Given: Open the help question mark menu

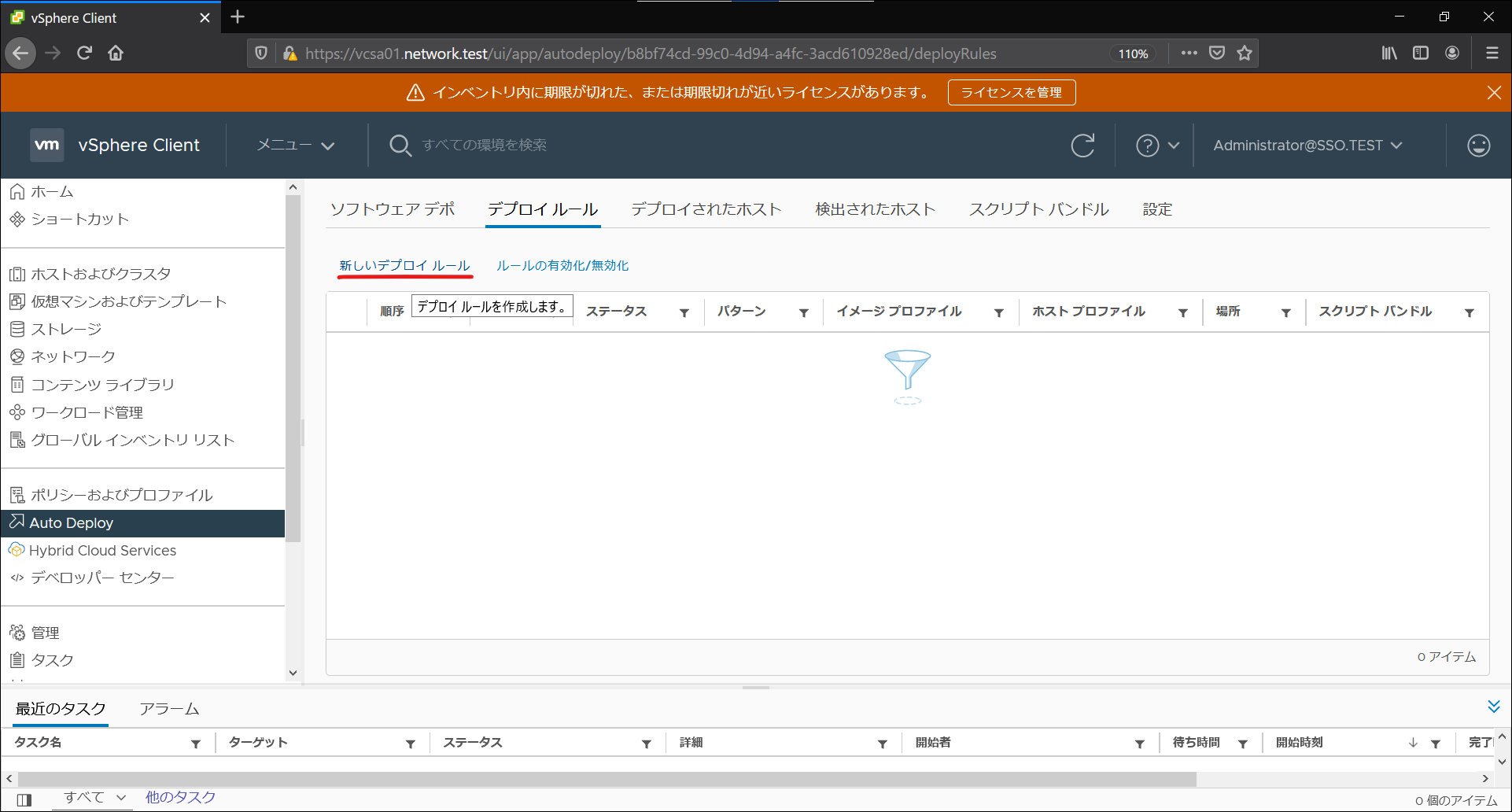Looking at the screenshot, I should click(x=1157, y=146).
